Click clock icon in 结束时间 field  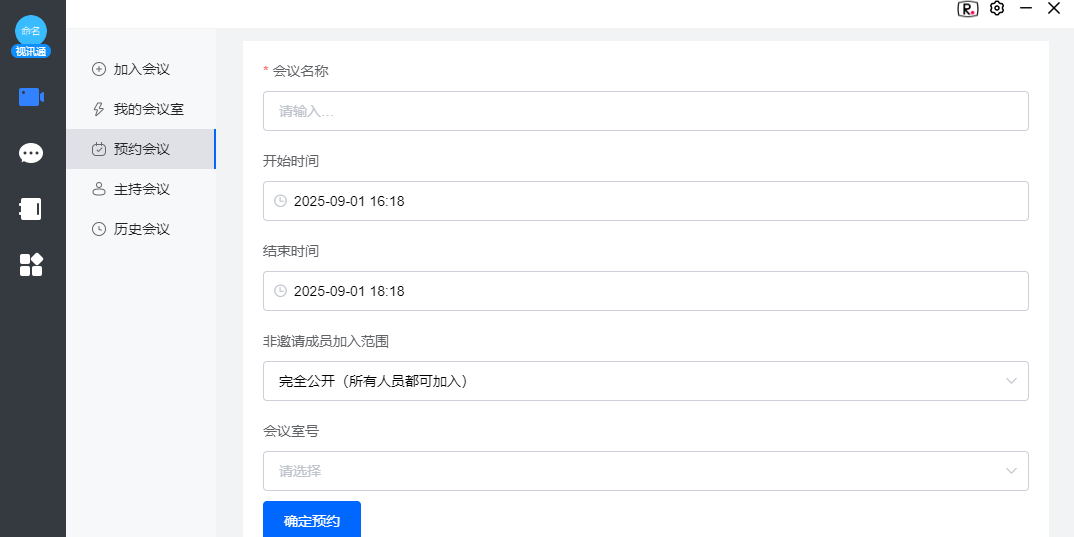pos(280,291)
